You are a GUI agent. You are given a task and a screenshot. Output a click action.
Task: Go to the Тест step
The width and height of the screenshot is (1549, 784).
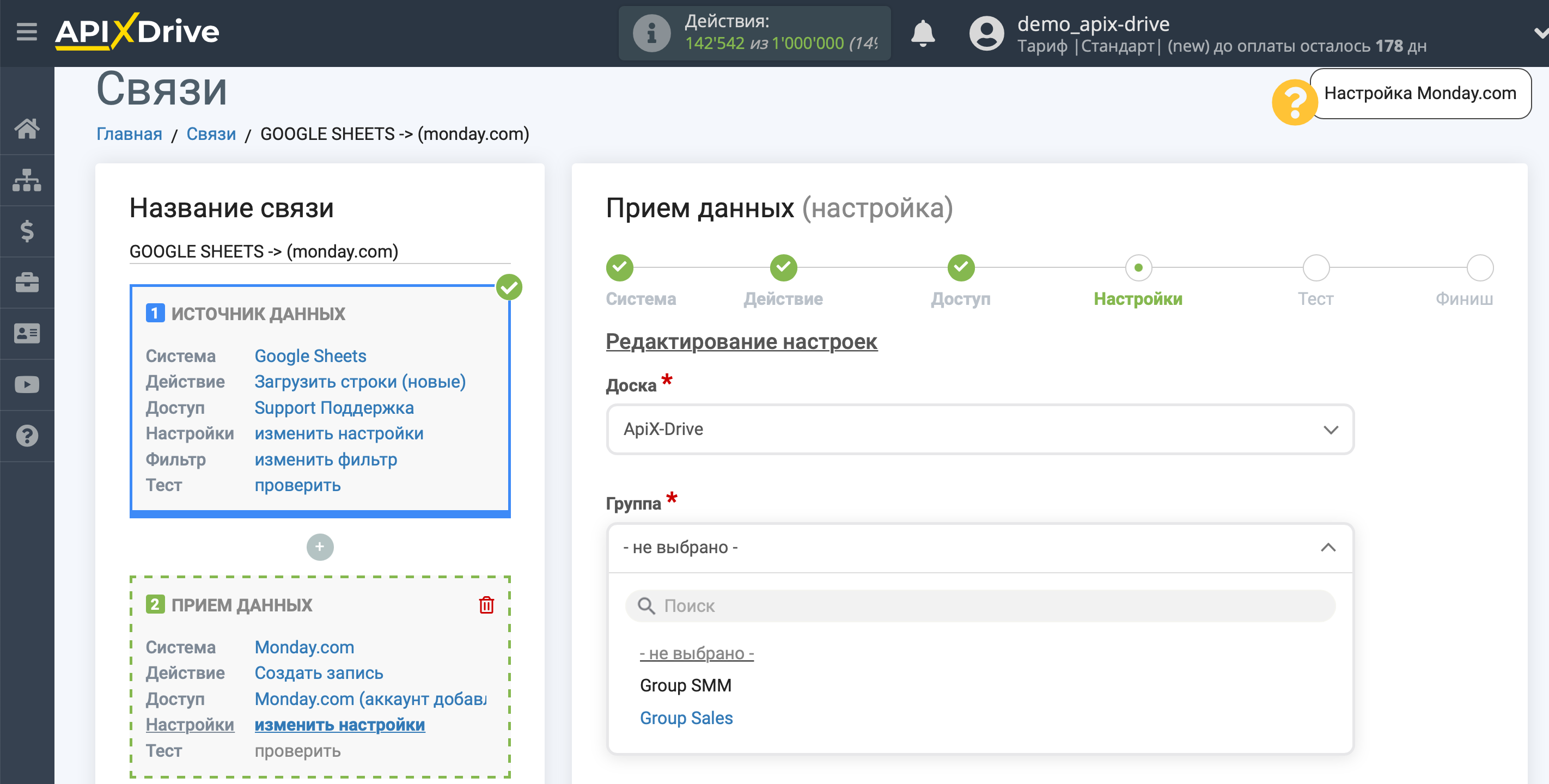1315,299
